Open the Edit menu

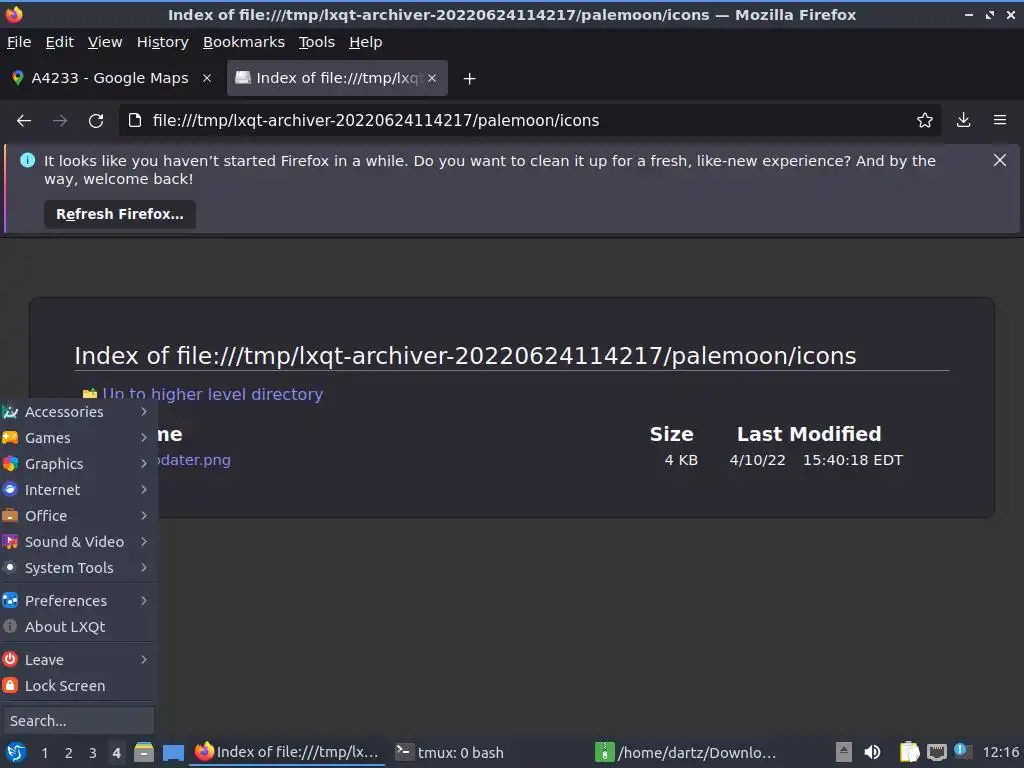click(x=59, y=42)
